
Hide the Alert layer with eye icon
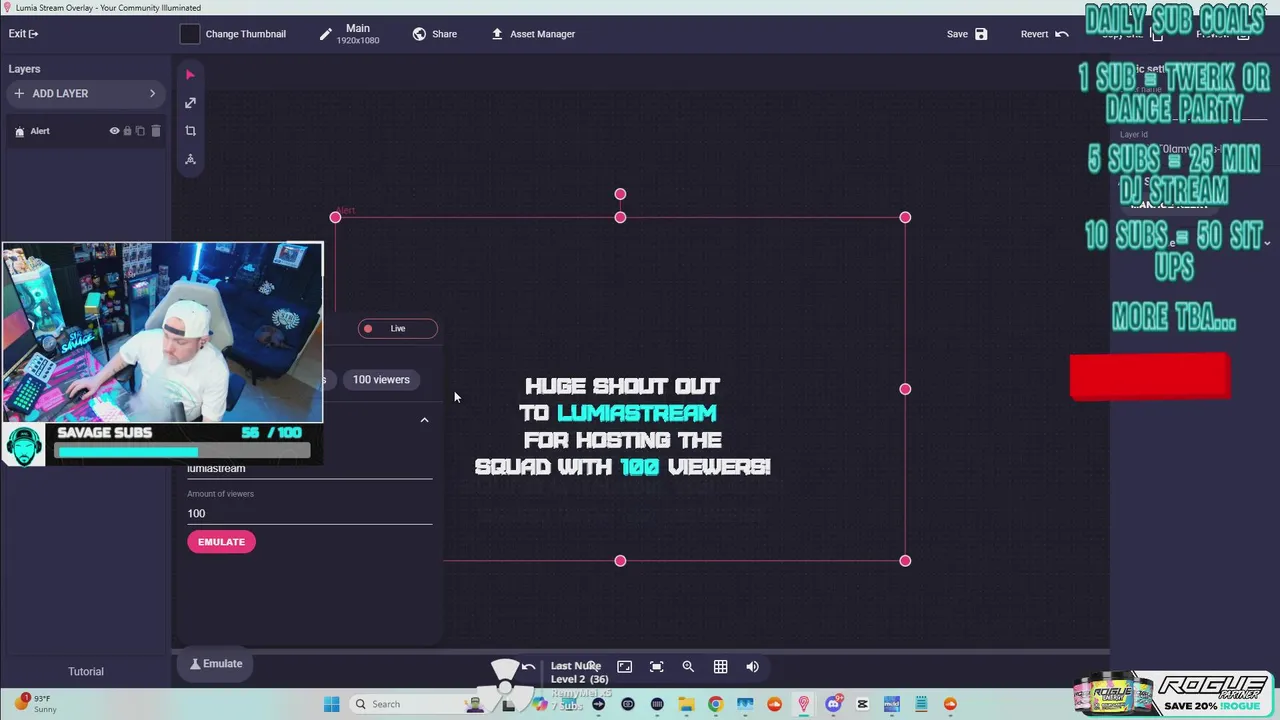(x=114, y=131)
